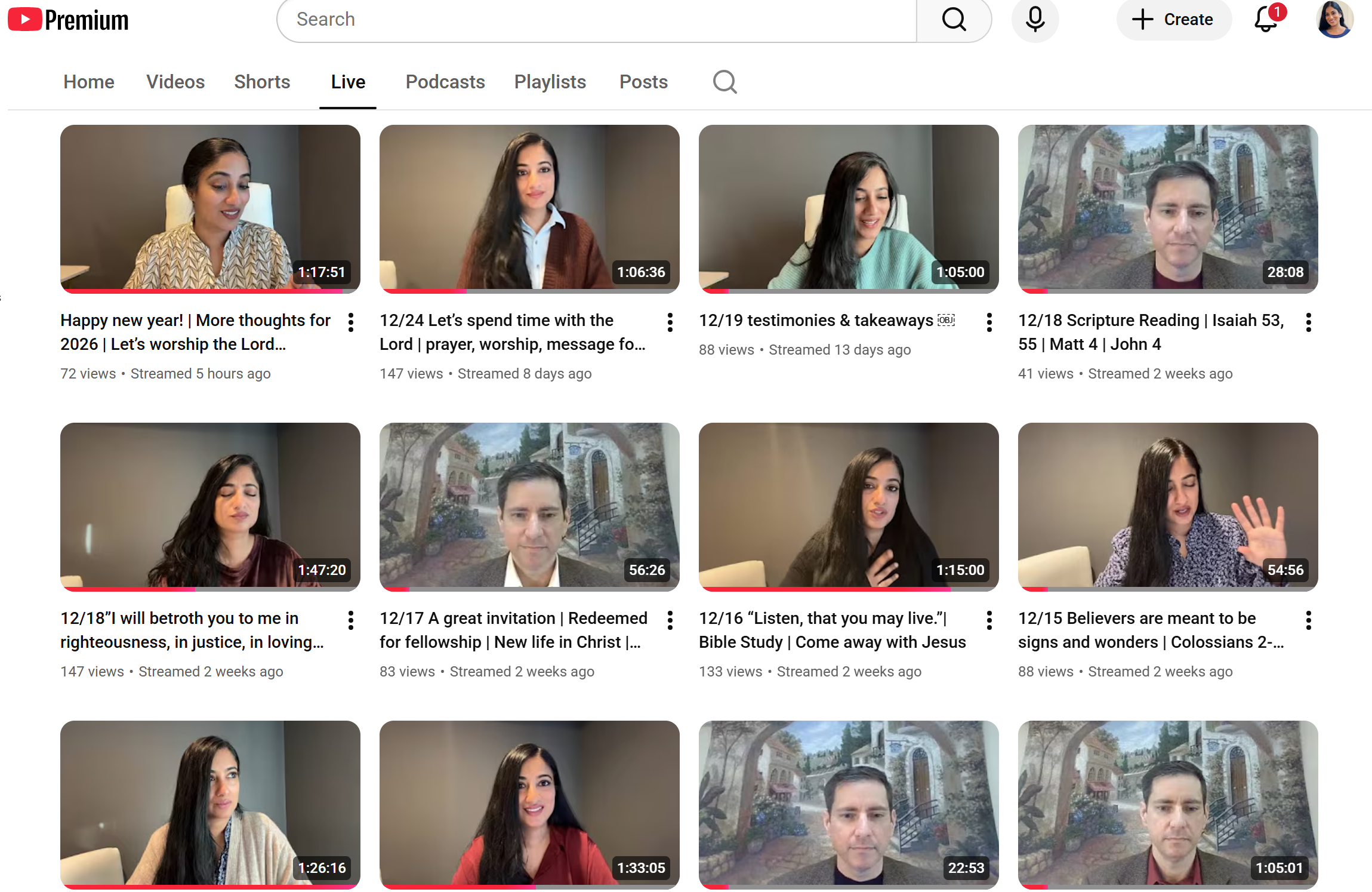Viewport: 1372px width, 892px height.
Task: Open three-dot menu for 12/18 Scripture Reading
Action: 1308,322
